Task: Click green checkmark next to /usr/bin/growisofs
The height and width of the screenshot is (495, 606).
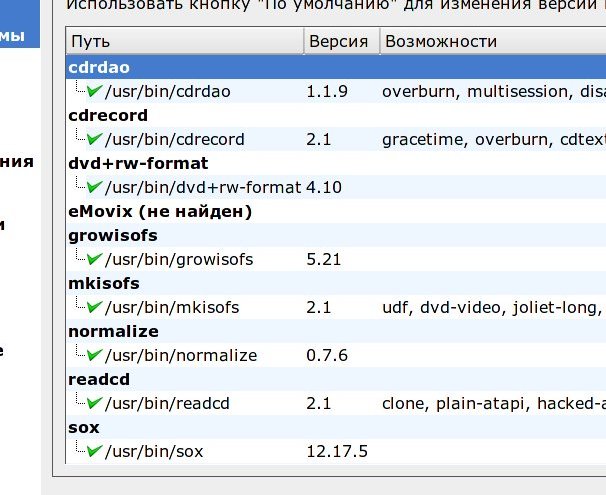Action: coord(95,259)
